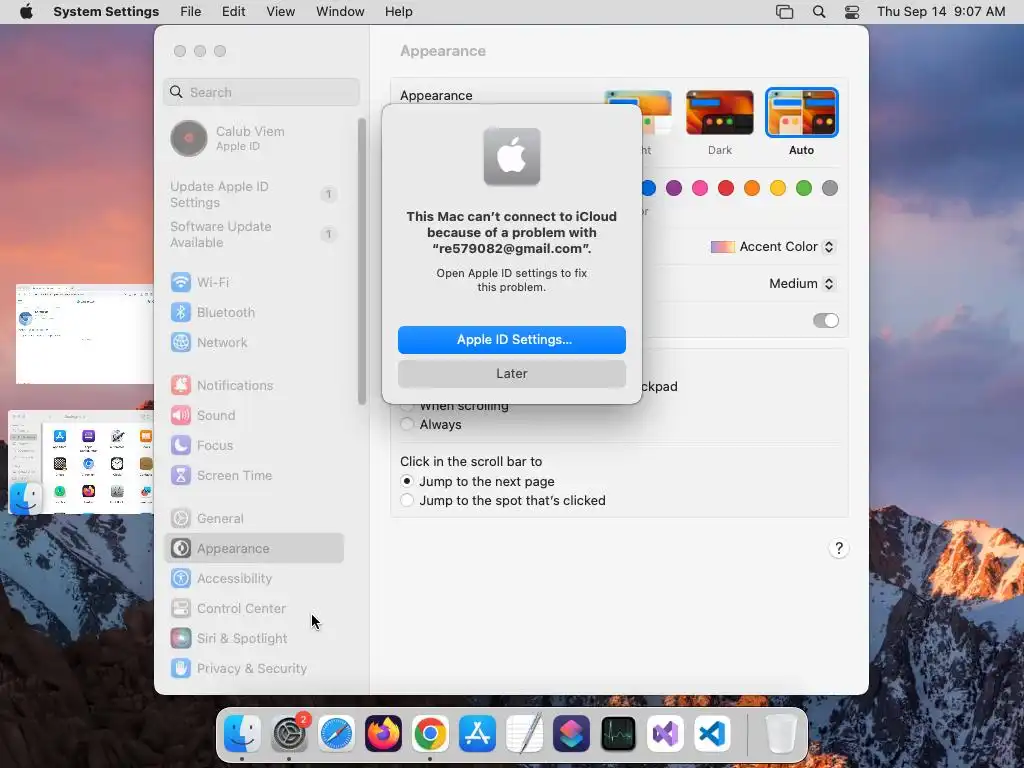Launch Visual Studio Code from Dock
Viewport: 1024px width, 768px height.
click(x=712, y=734)
